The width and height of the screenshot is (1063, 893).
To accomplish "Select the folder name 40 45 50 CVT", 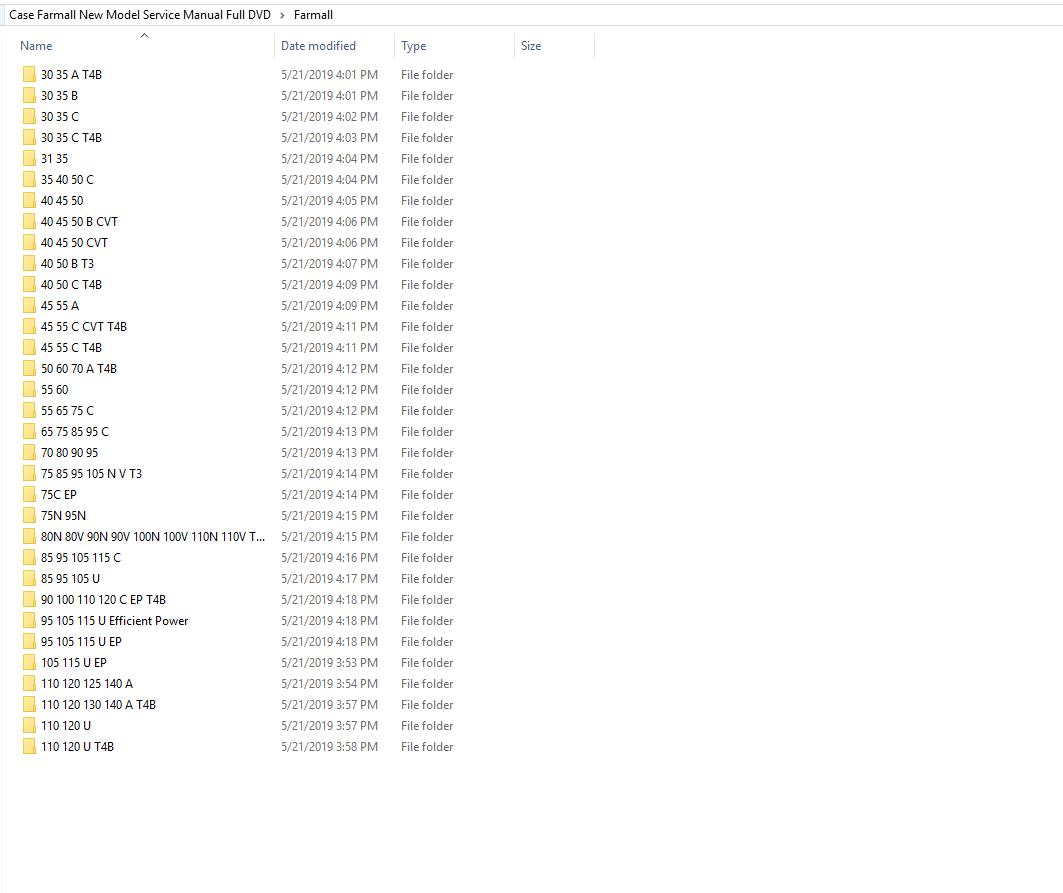I will pyautogui.click(x=74, y=243).
